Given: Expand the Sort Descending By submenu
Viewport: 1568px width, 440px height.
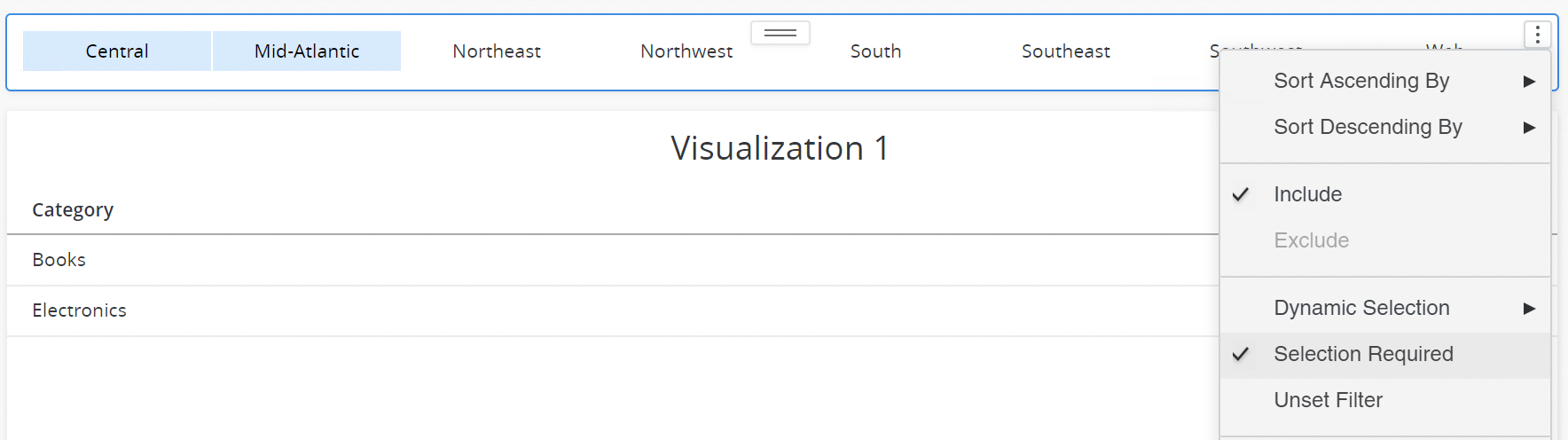Looking at the screenshot, I should coord(1368,127).
